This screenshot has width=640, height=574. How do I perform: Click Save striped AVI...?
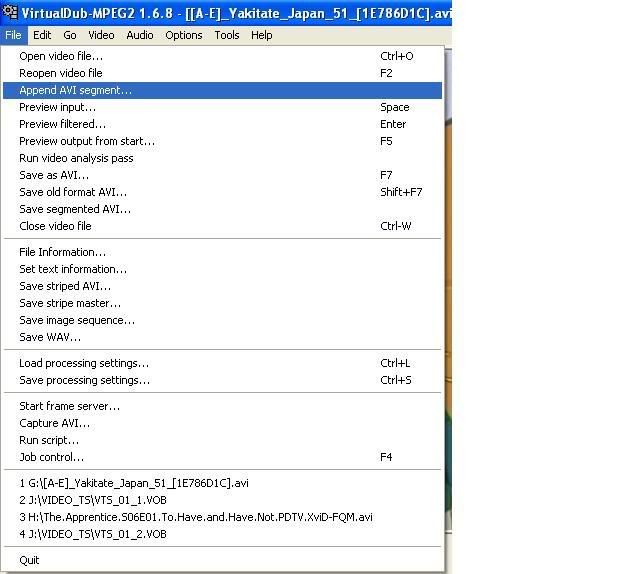[x=222, y=286]
